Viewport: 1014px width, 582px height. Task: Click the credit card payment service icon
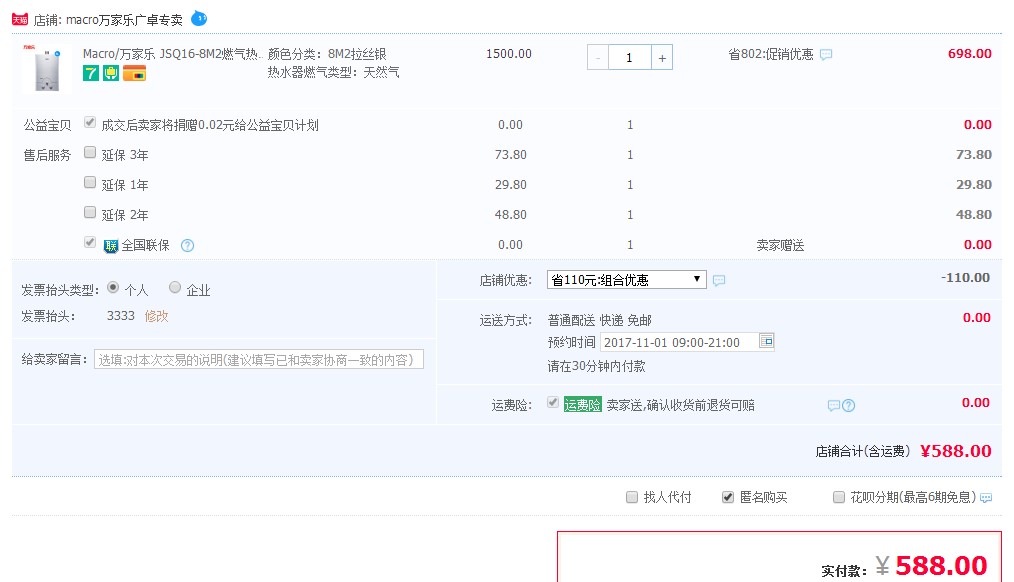click(x=134, y=73)
